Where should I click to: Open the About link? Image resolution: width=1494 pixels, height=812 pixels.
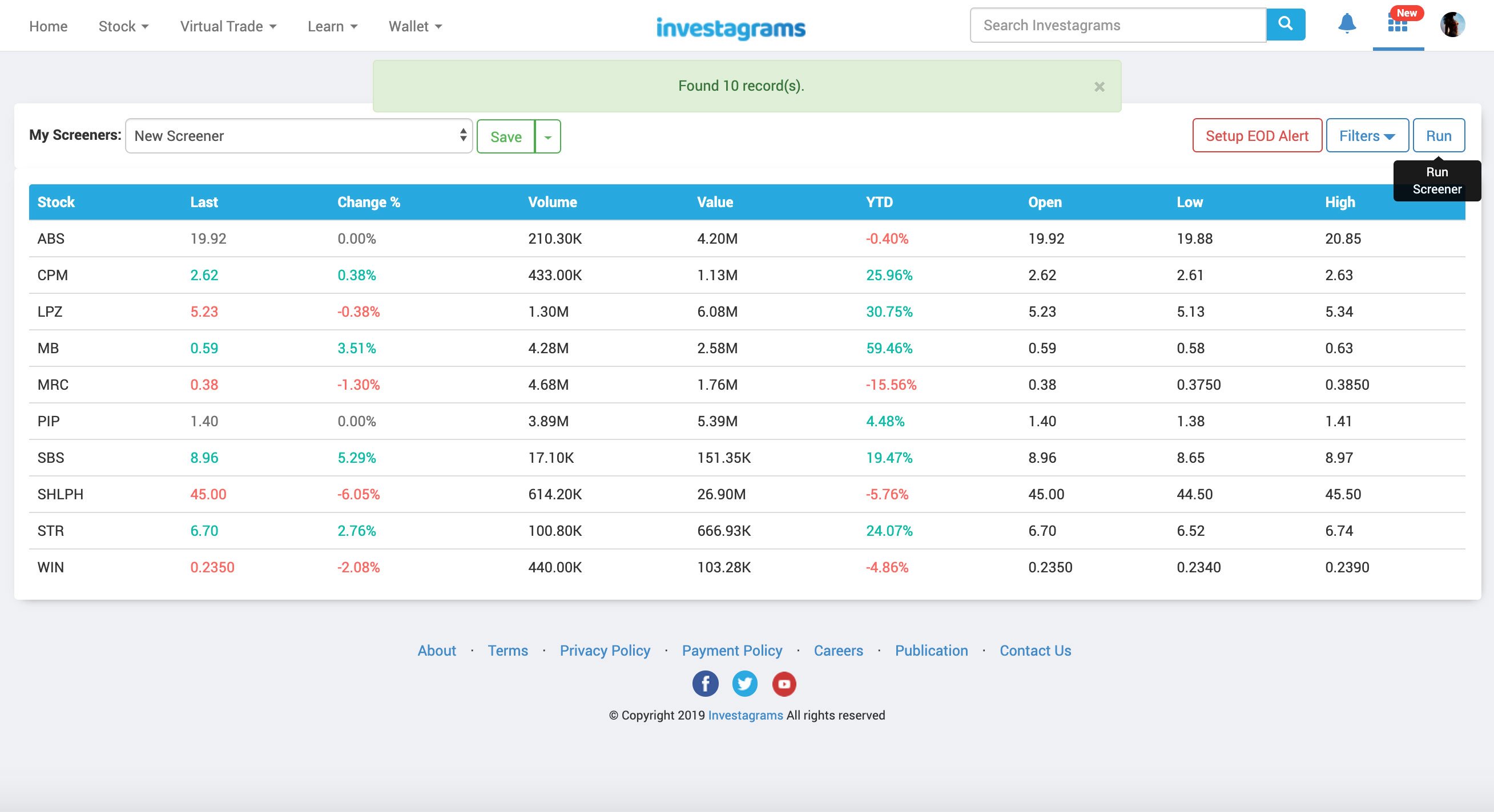[437, 651]
